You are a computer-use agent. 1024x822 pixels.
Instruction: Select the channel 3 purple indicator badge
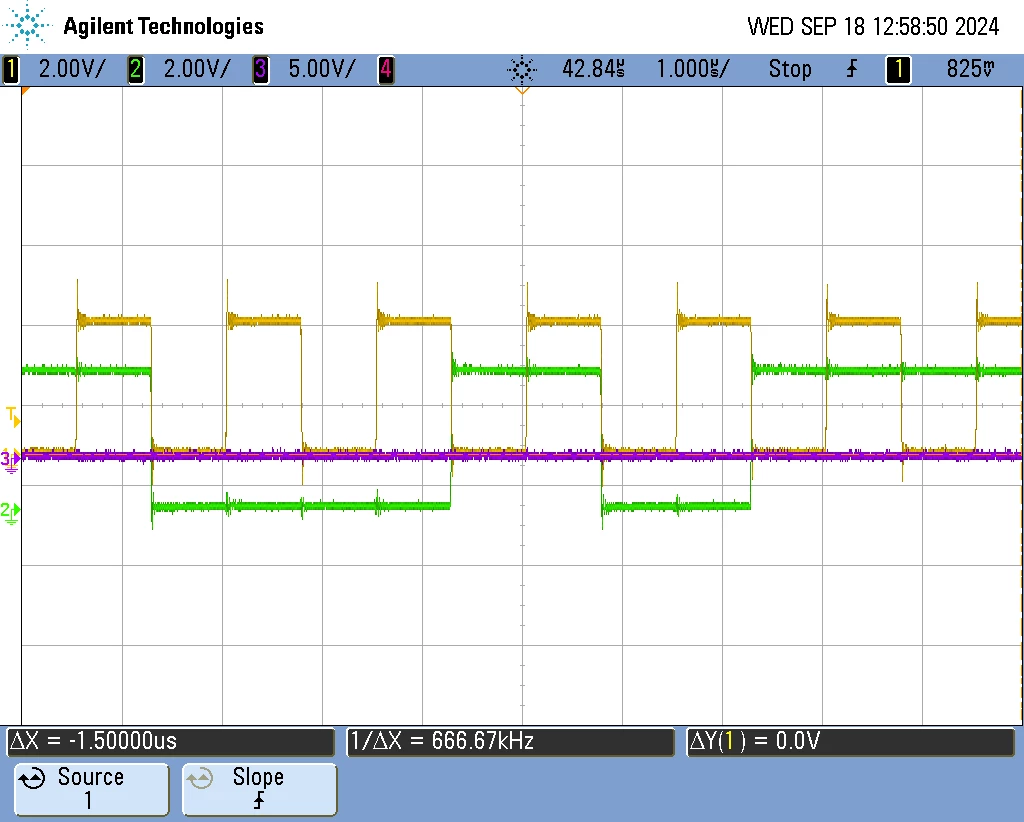(x=261, y=69)
